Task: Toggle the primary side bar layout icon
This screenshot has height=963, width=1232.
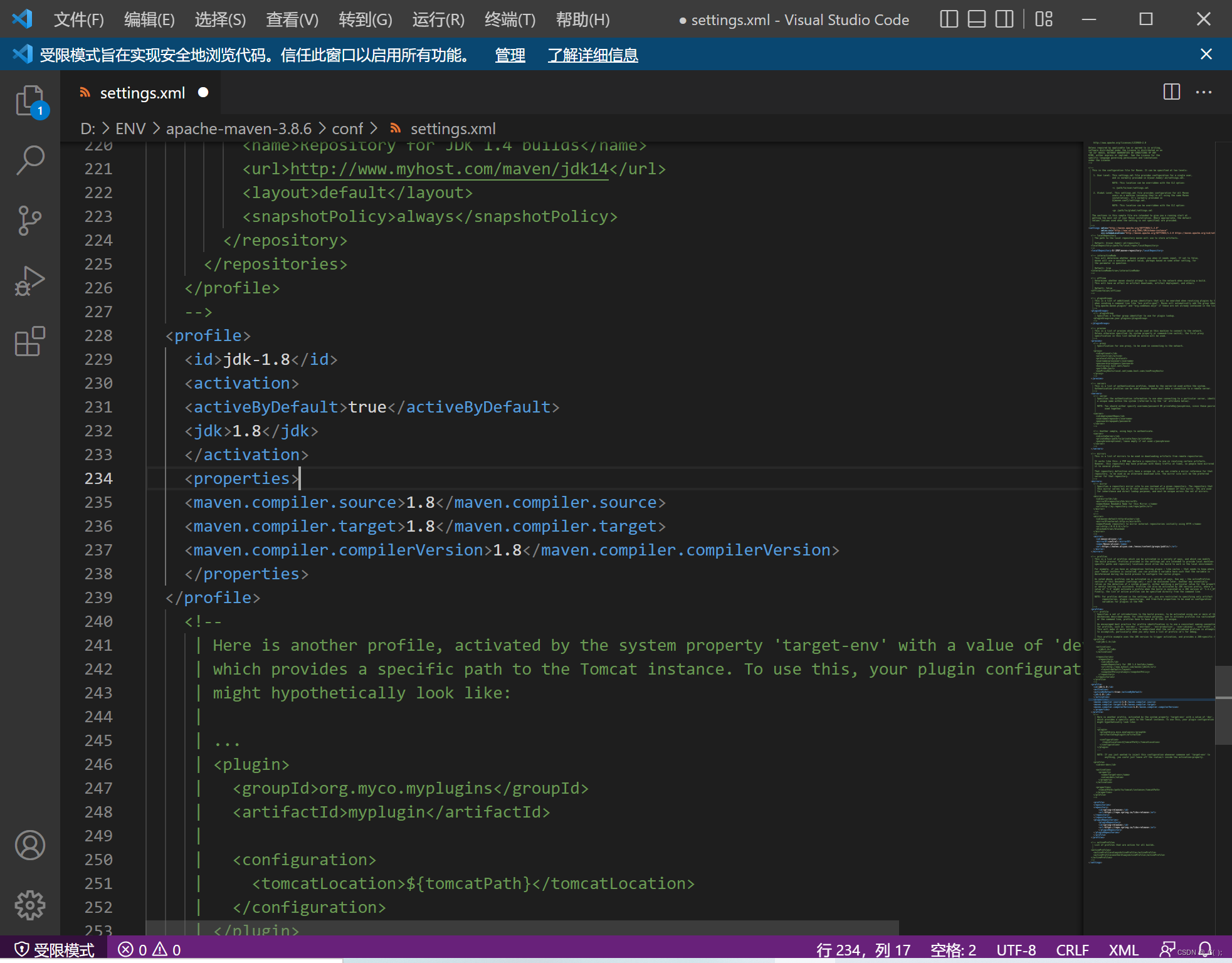Action: (949, 19)
